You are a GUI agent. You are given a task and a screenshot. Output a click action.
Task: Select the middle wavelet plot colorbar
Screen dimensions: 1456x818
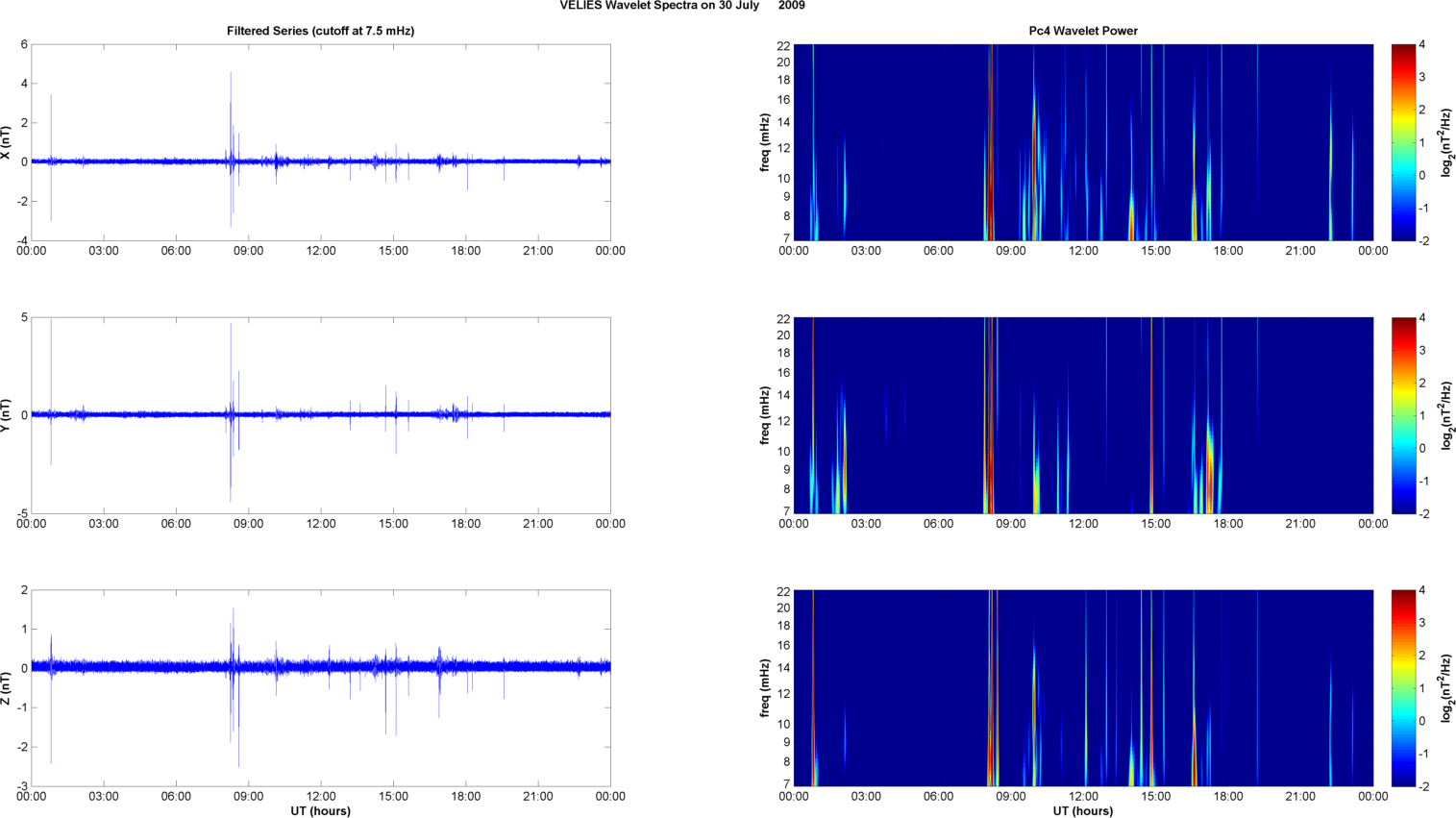pyautogui.click(x=1403, y=415)
